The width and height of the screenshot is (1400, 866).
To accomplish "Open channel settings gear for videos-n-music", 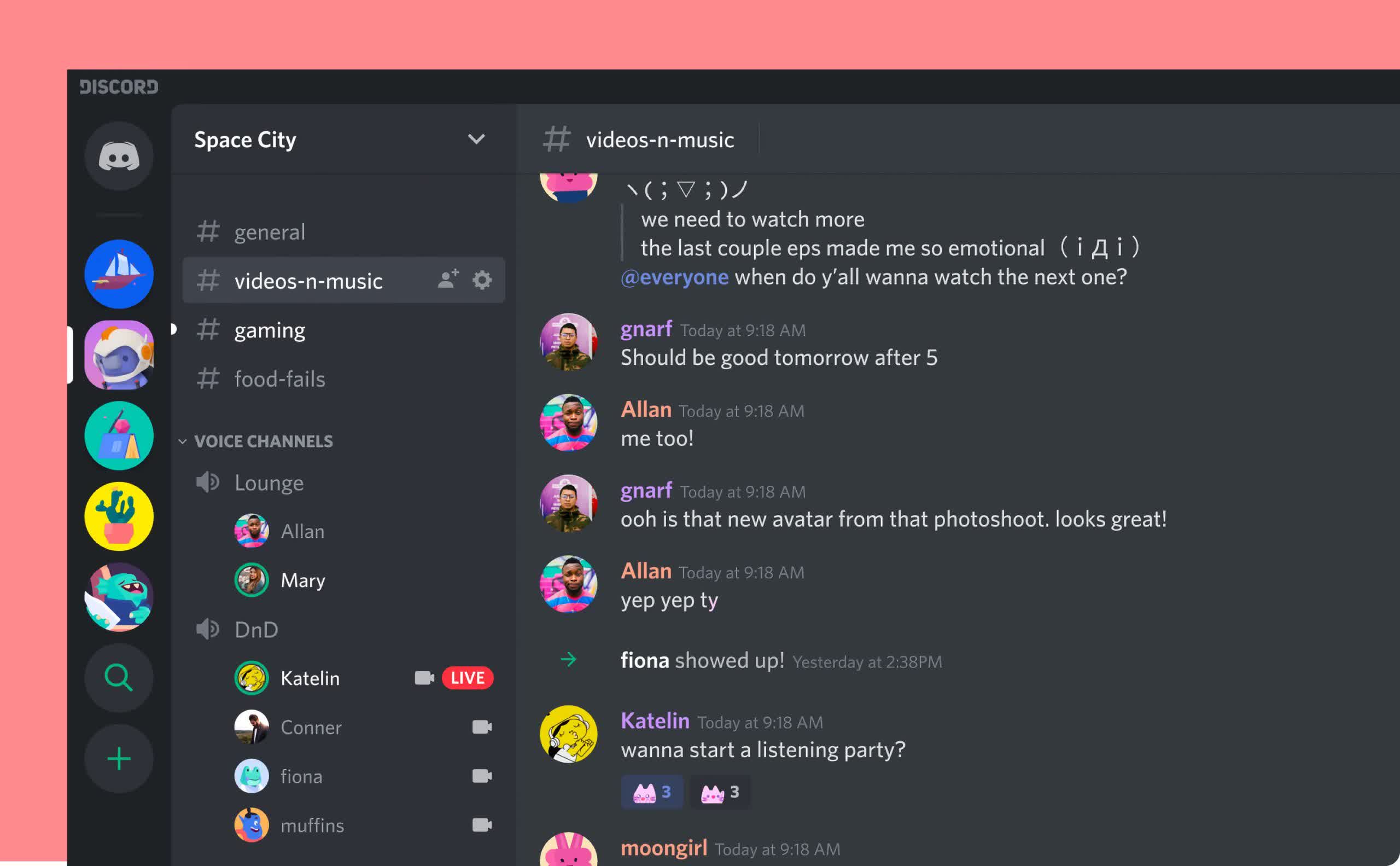I will pyautogui.click(x=482, y=280).
